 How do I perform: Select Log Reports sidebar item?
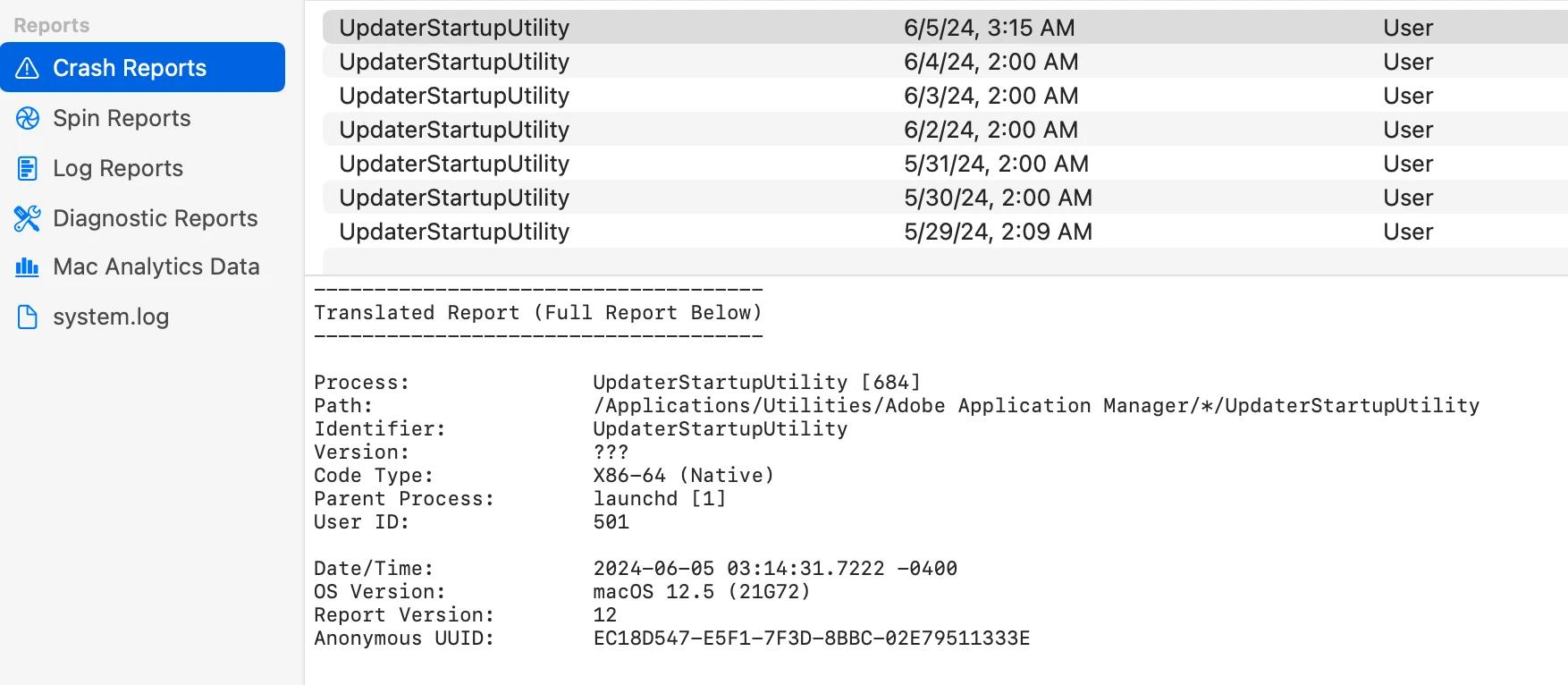(118, 168)
